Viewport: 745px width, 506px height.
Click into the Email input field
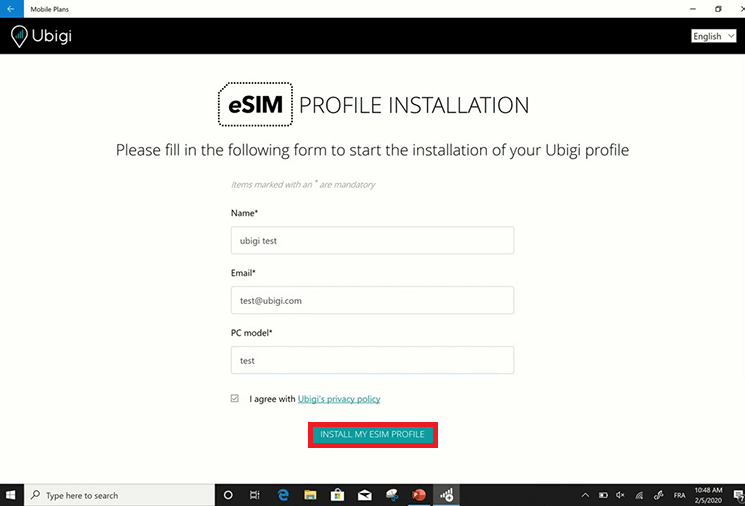pyautogui.click(x=372, y=300)
